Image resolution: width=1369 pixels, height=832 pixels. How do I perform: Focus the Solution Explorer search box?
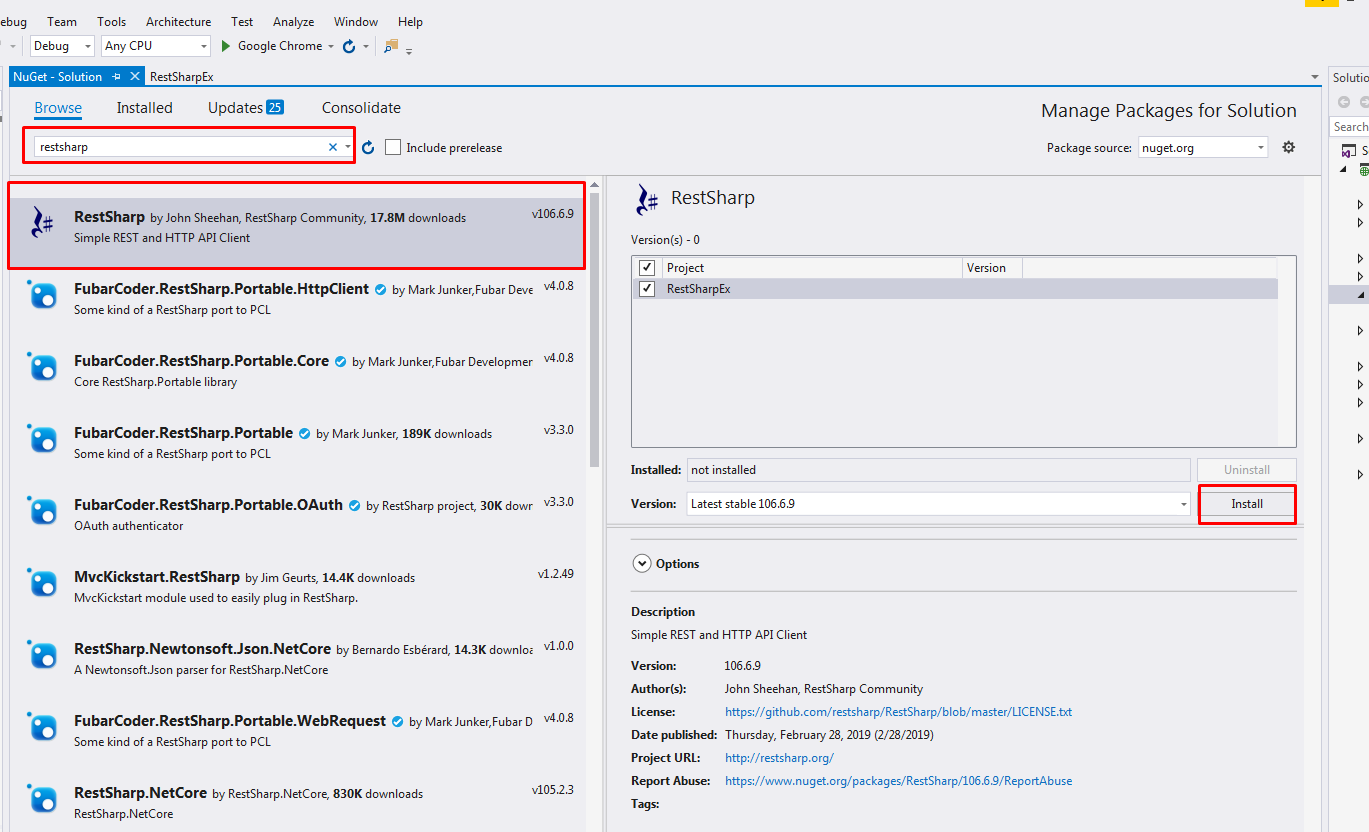[1349, 127]
